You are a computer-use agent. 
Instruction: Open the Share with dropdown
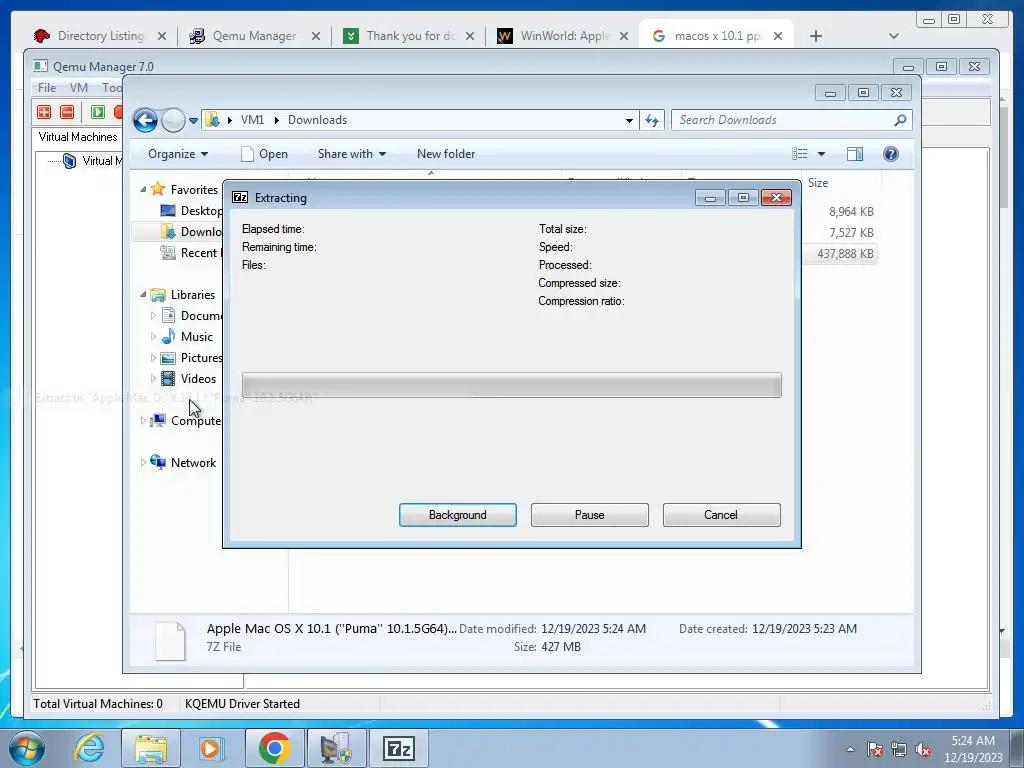click(x=351, y=154)
